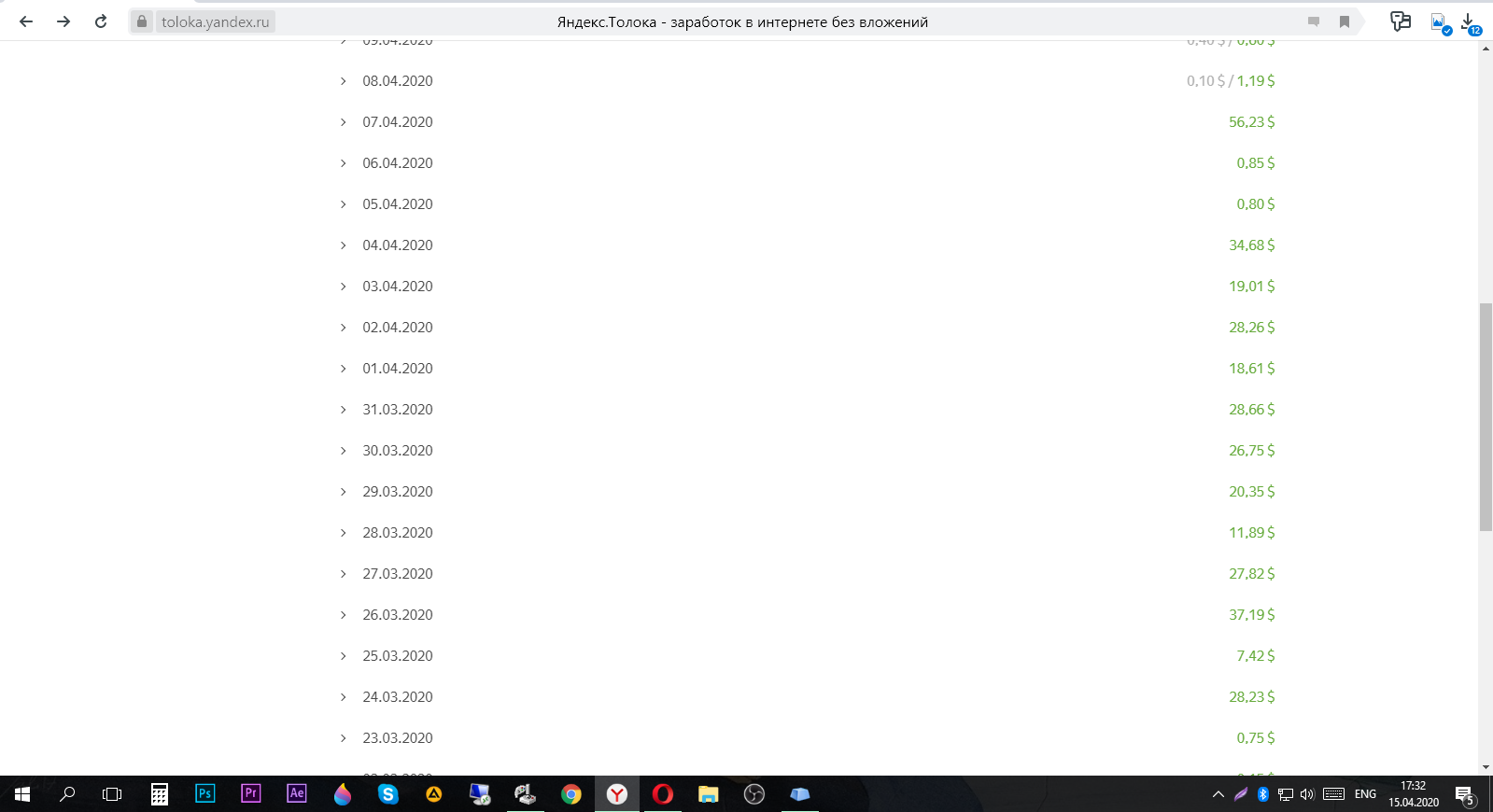Expand the 08.04.2020 earnings row
1493x812 pixels.
pos(343,81)
